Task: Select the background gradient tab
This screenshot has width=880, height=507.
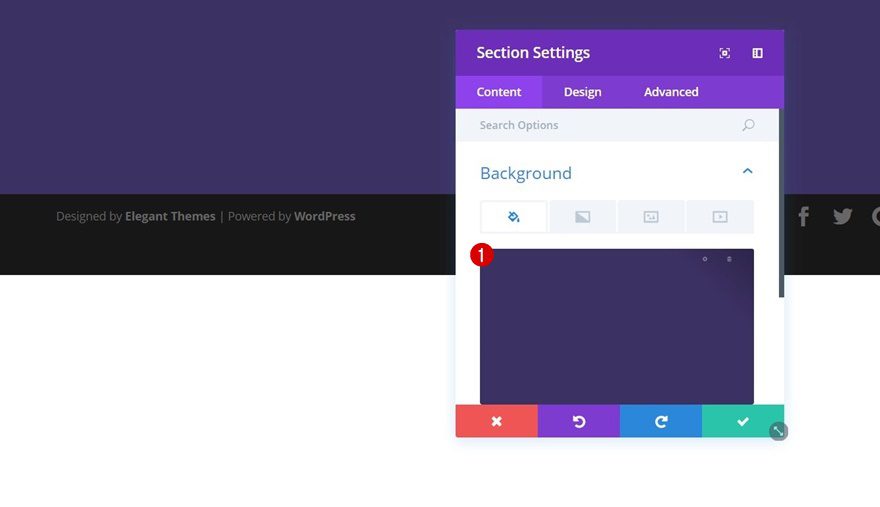Action: coord(583,217)
